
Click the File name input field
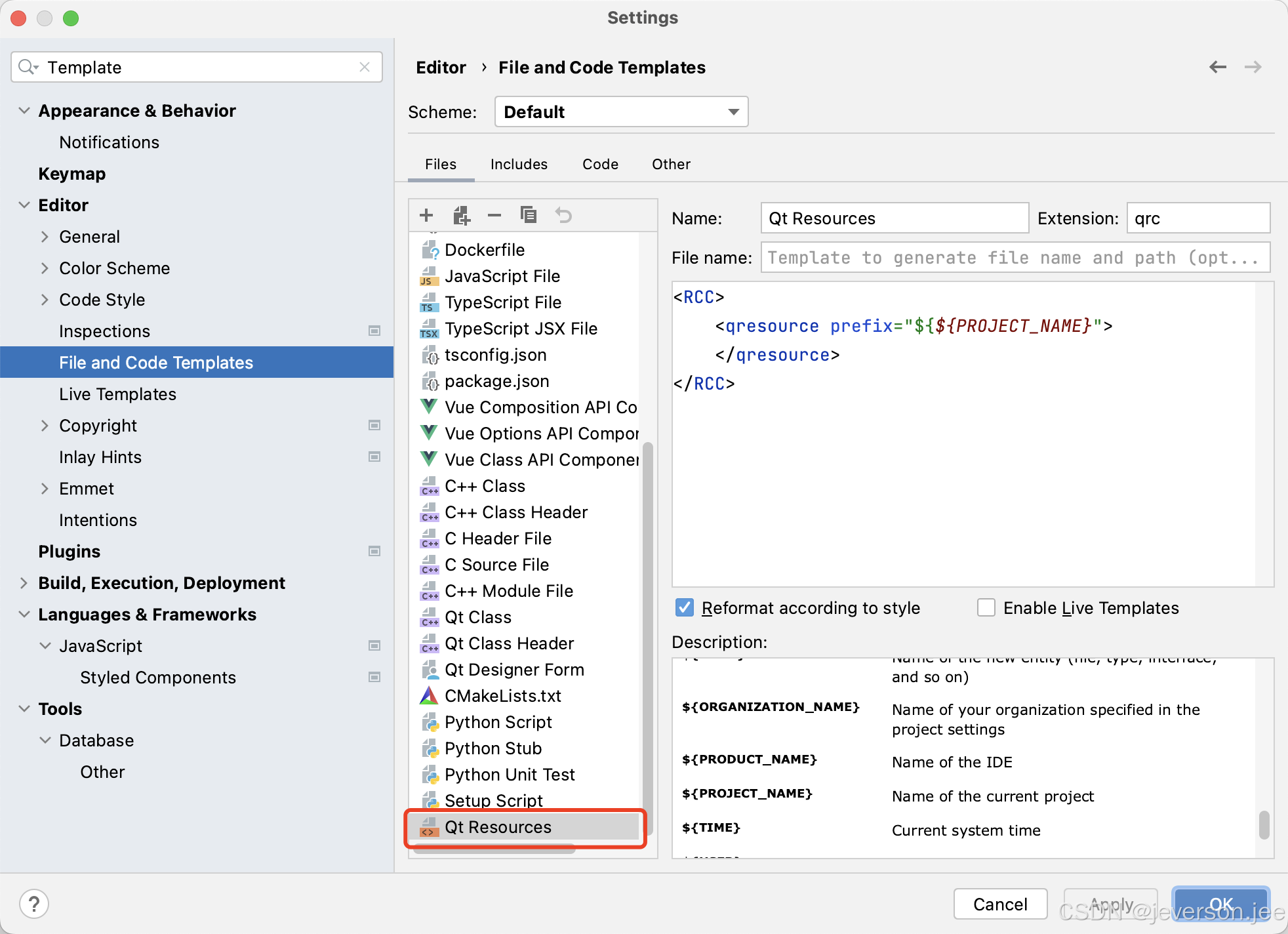1015,257
